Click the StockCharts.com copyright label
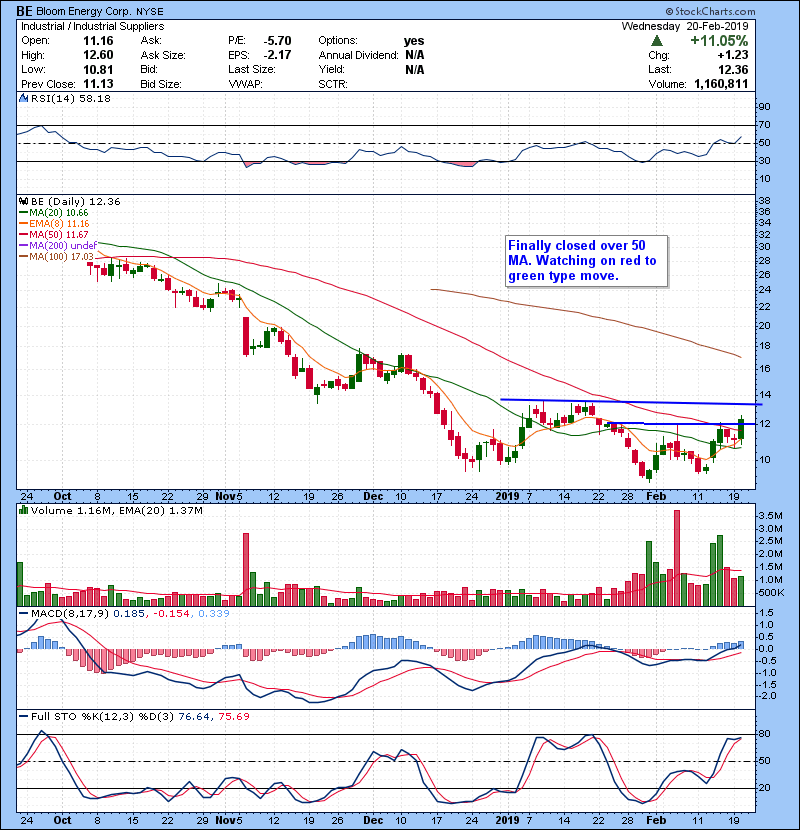Screen dimensions: 800x830 click(711, 11)
